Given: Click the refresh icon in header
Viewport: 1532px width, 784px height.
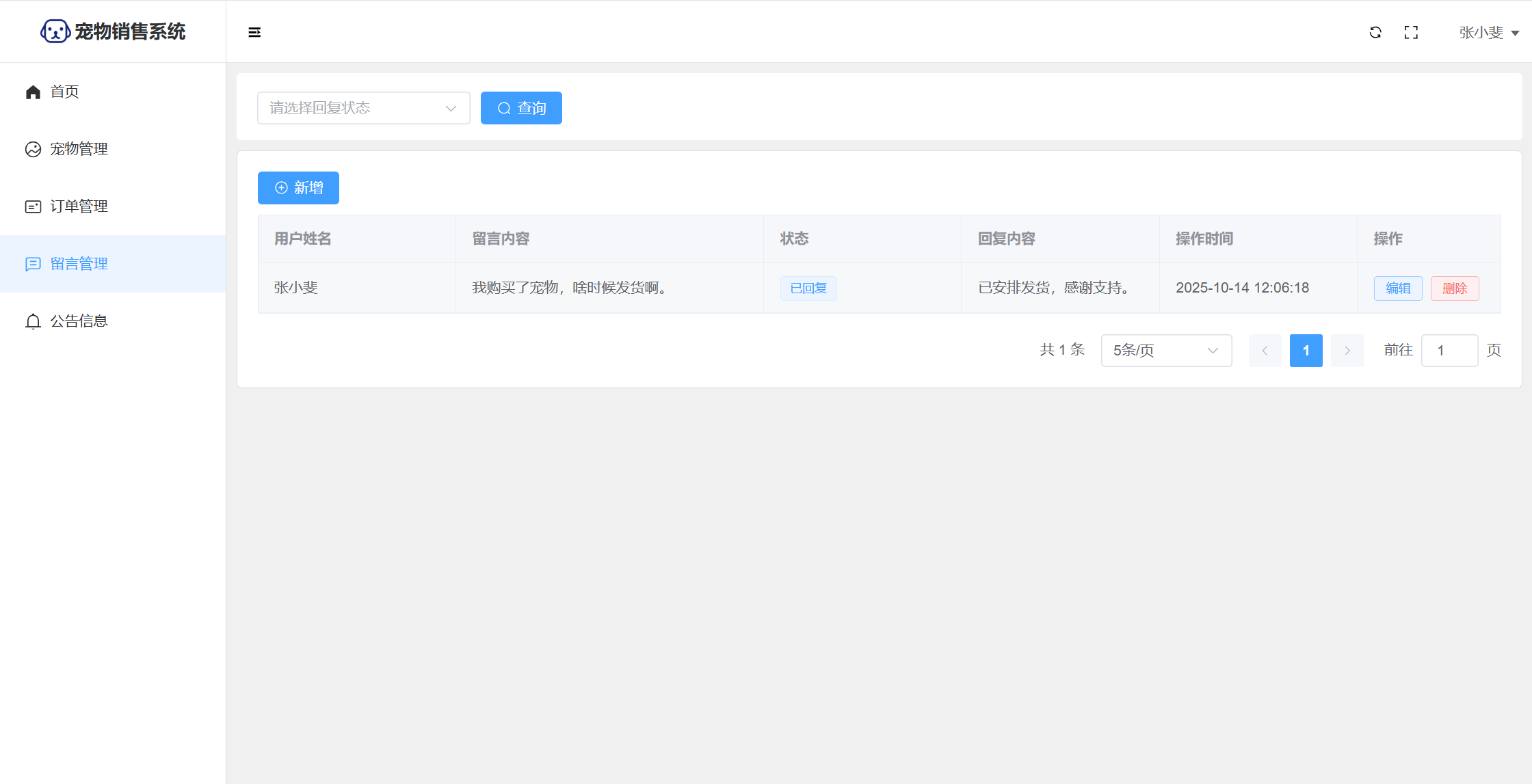Looking at the screenshot, I should click(x=1375, y=32).
